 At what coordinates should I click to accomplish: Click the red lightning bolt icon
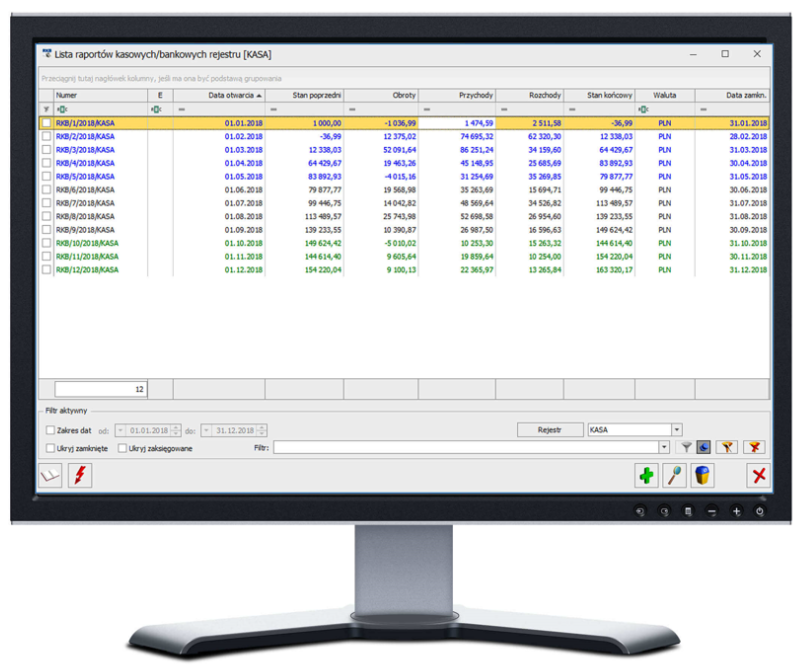tap(78, 476)
